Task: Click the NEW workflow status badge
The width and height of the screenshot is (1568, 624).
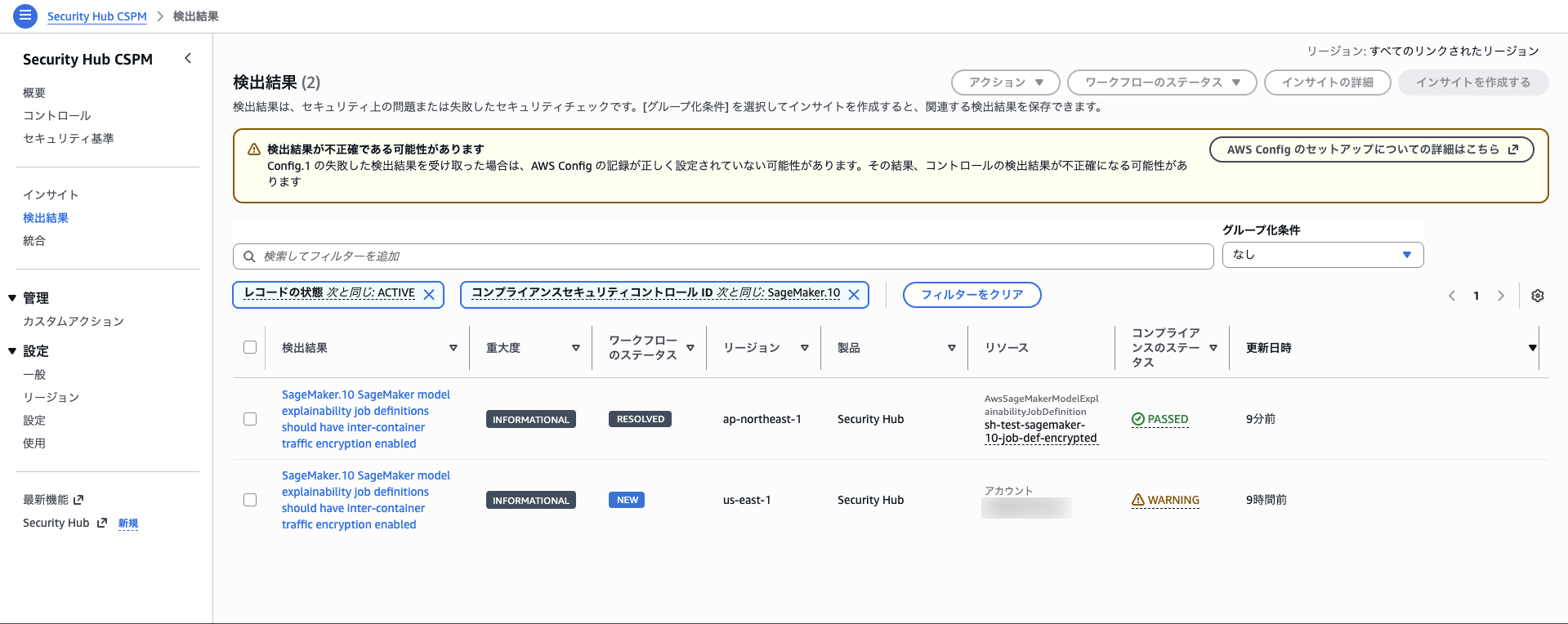Action: (627, 500)
